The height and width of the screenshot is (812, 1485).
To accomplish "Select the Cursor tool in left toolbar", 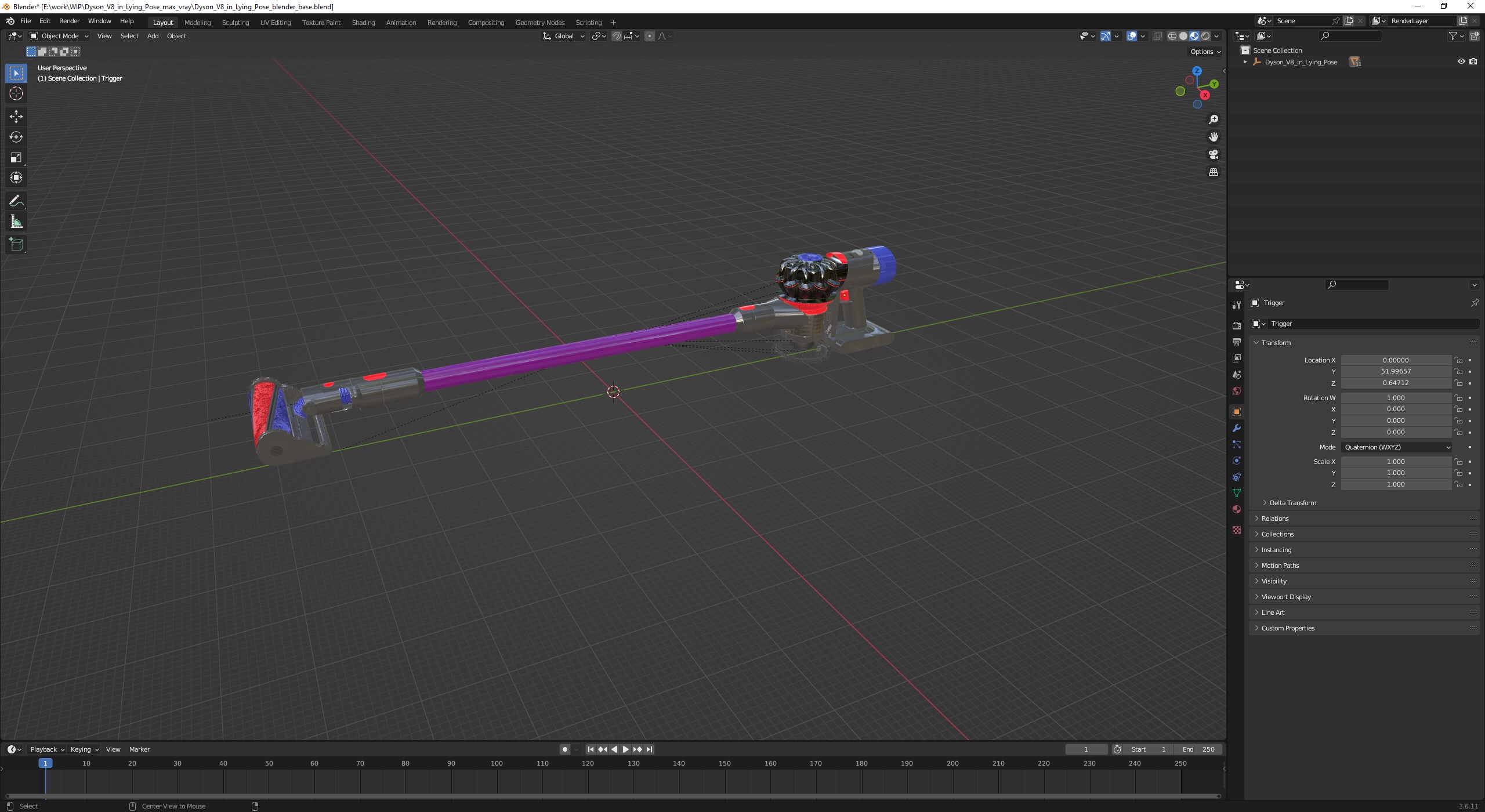I will 16,93.
